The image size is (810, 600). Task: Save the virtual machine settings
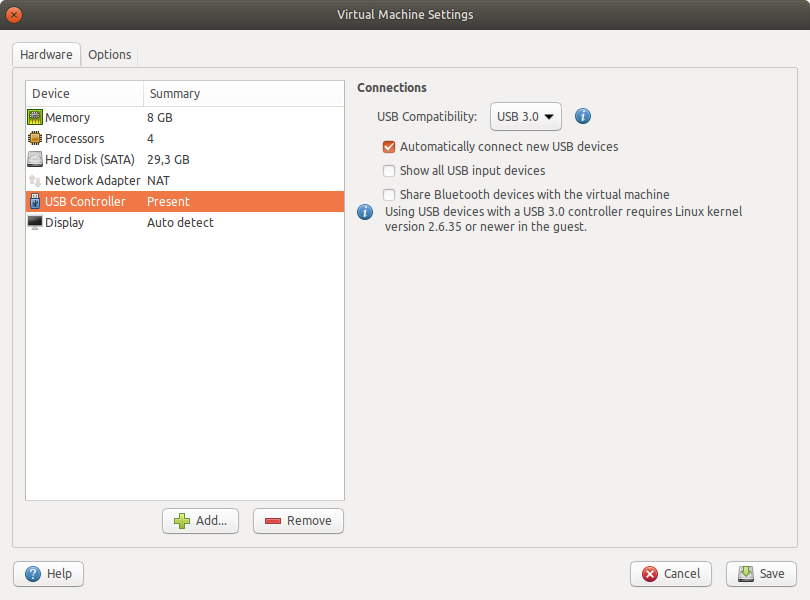tap(761, 574)
